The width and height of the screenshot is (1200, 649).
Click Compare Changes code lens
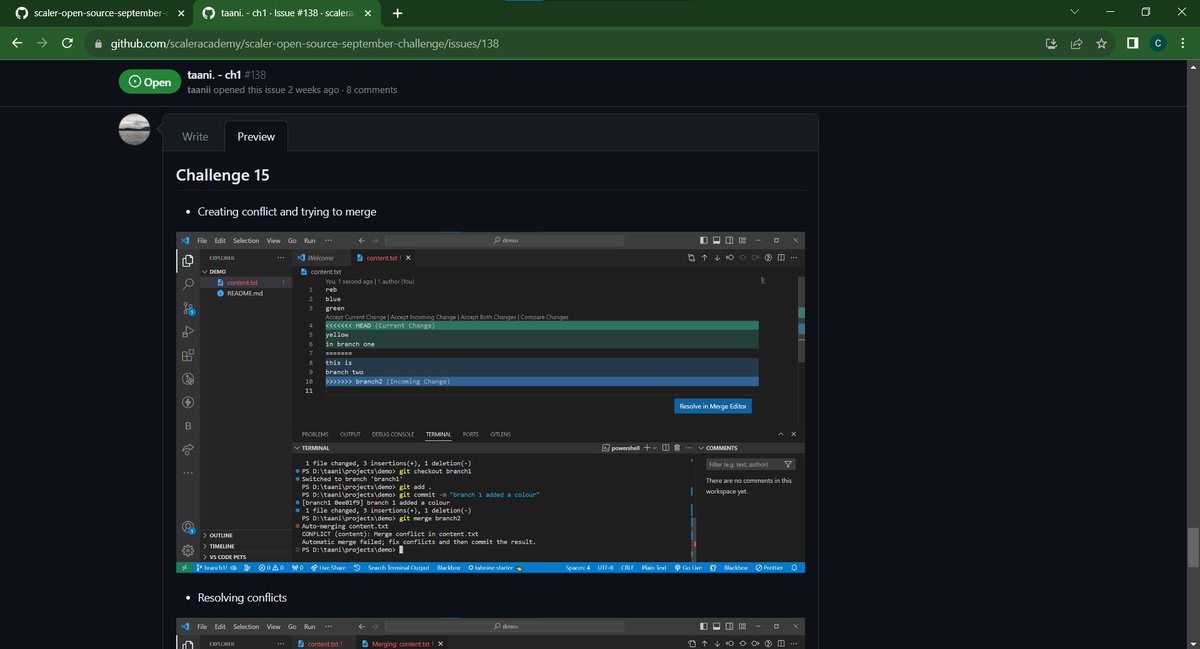pos(544,317)
